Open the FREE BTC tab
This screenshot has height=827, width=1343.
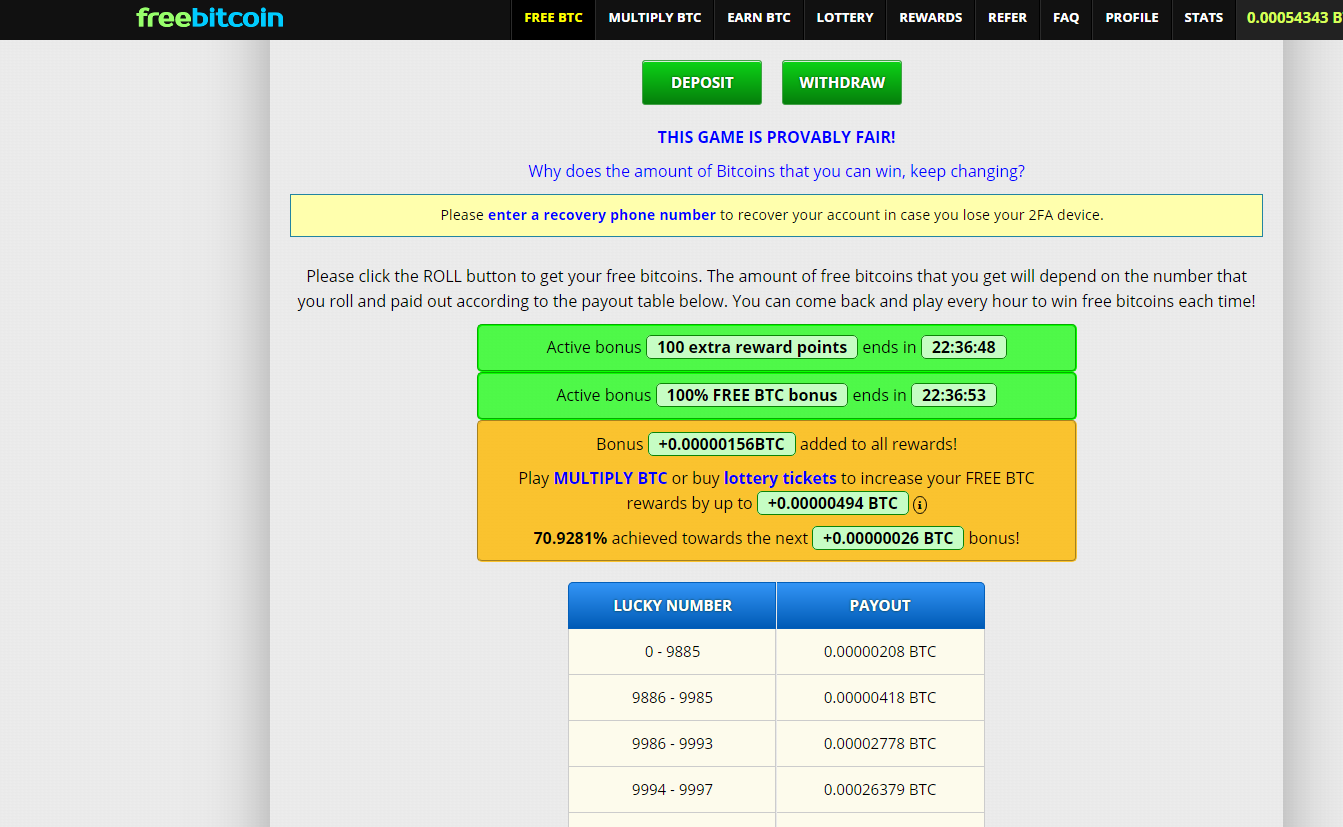[x=553, y=18]
